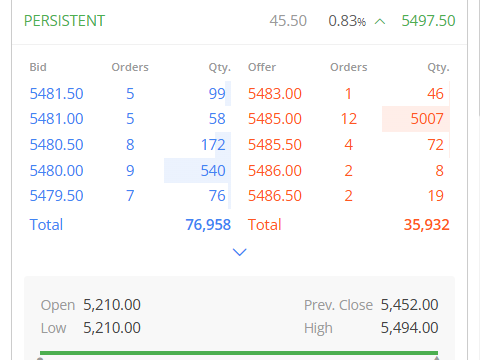Select offer price 5485.50

[275, 145]
